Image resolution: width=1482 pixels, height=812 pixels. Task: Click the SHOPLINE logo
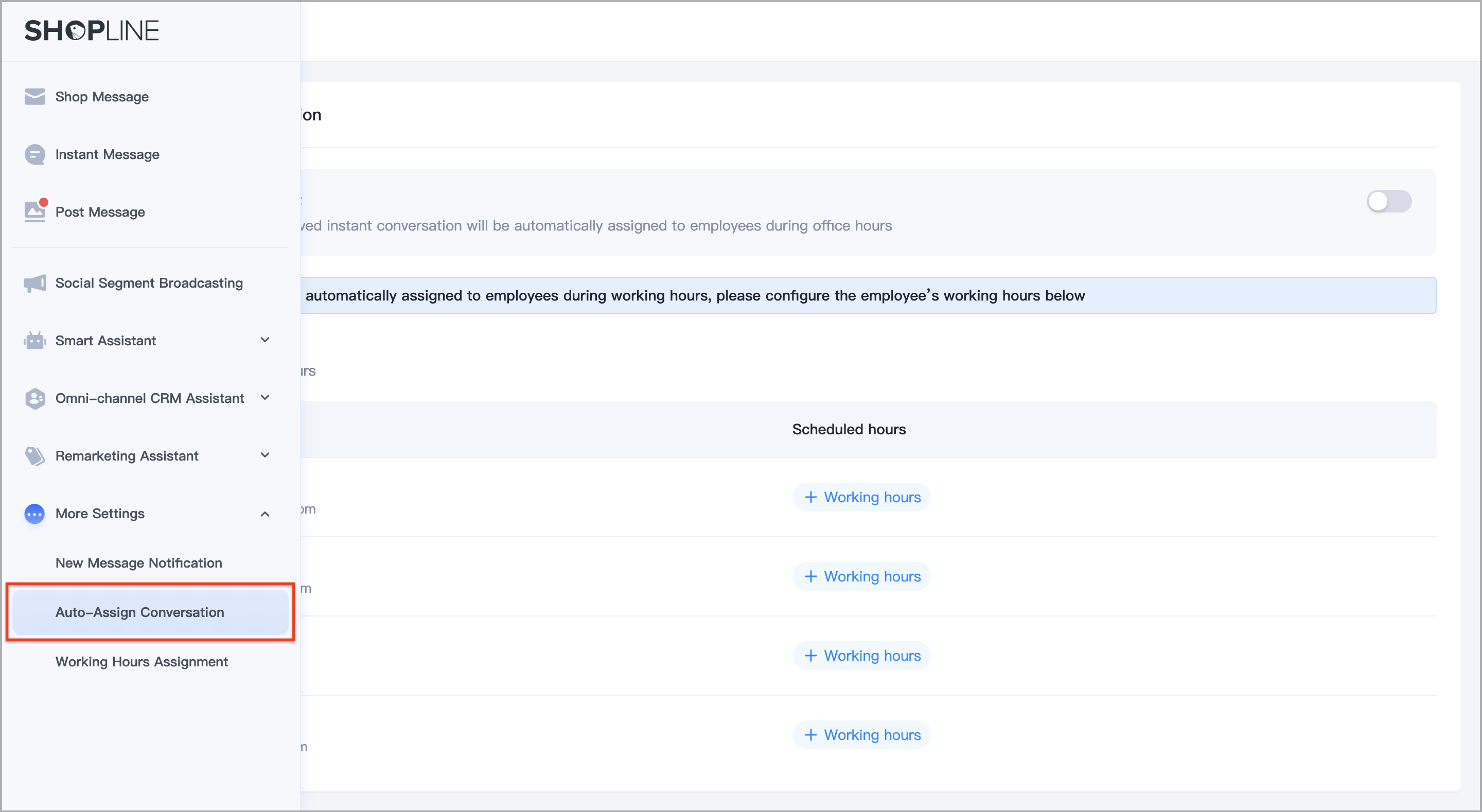[92, 30]
